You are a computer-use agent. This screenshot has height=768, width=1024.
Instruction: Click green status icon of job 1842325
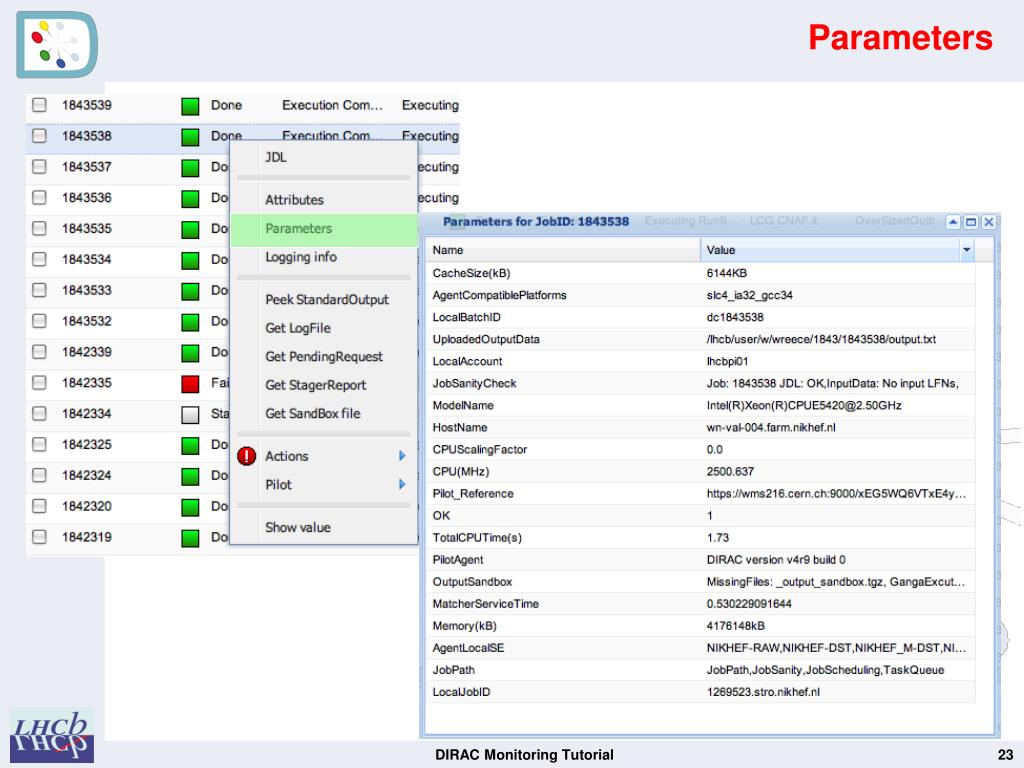click(x=190, y=445)
